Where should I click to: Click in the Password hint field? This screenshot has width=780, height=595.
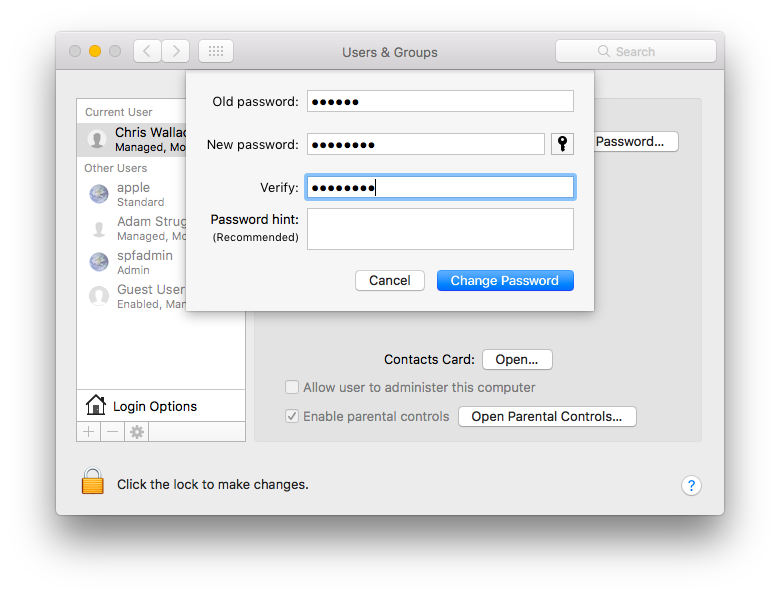click(440, 228)
